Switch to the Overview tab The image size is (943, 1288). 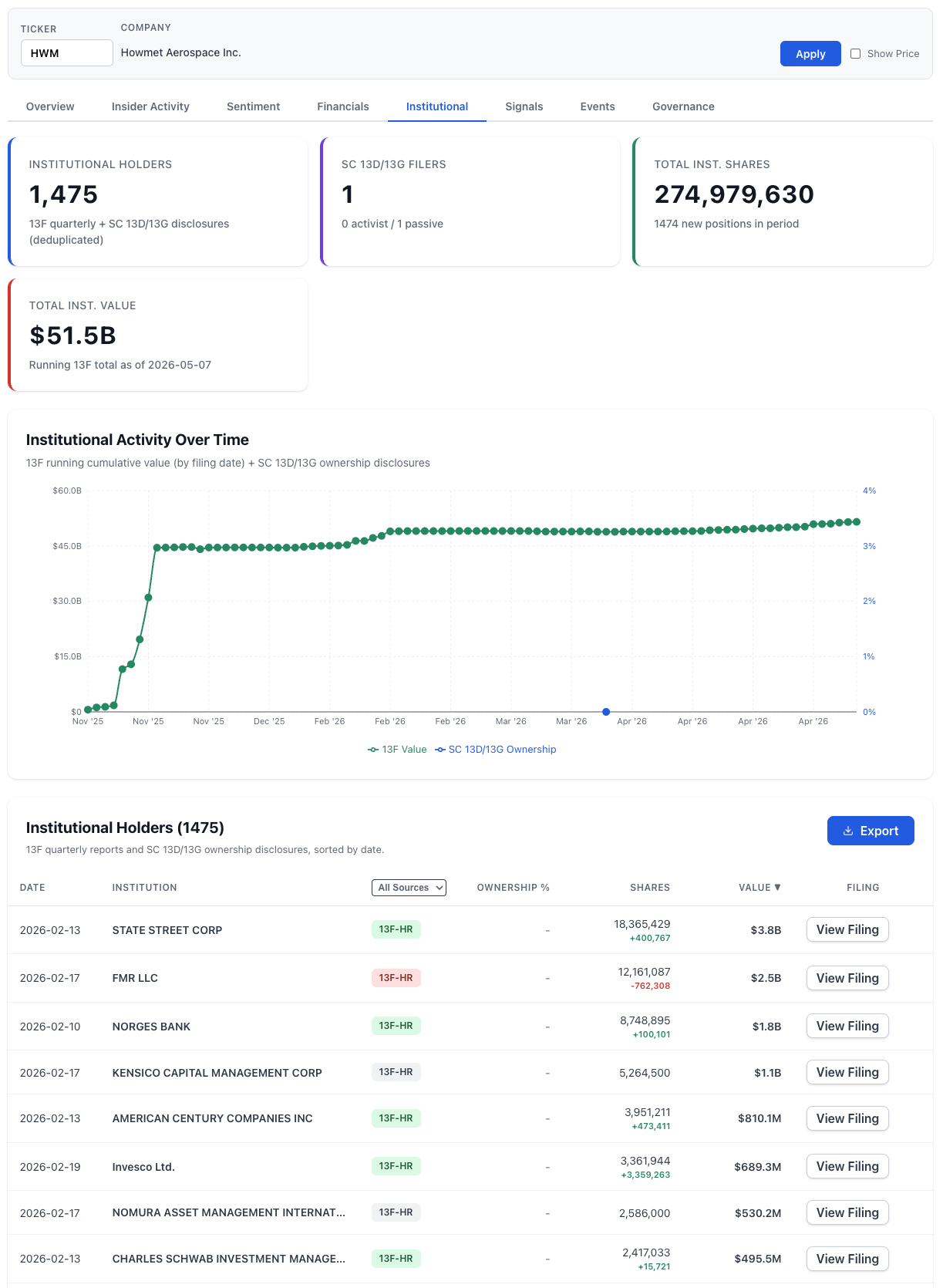click(50, 106)
